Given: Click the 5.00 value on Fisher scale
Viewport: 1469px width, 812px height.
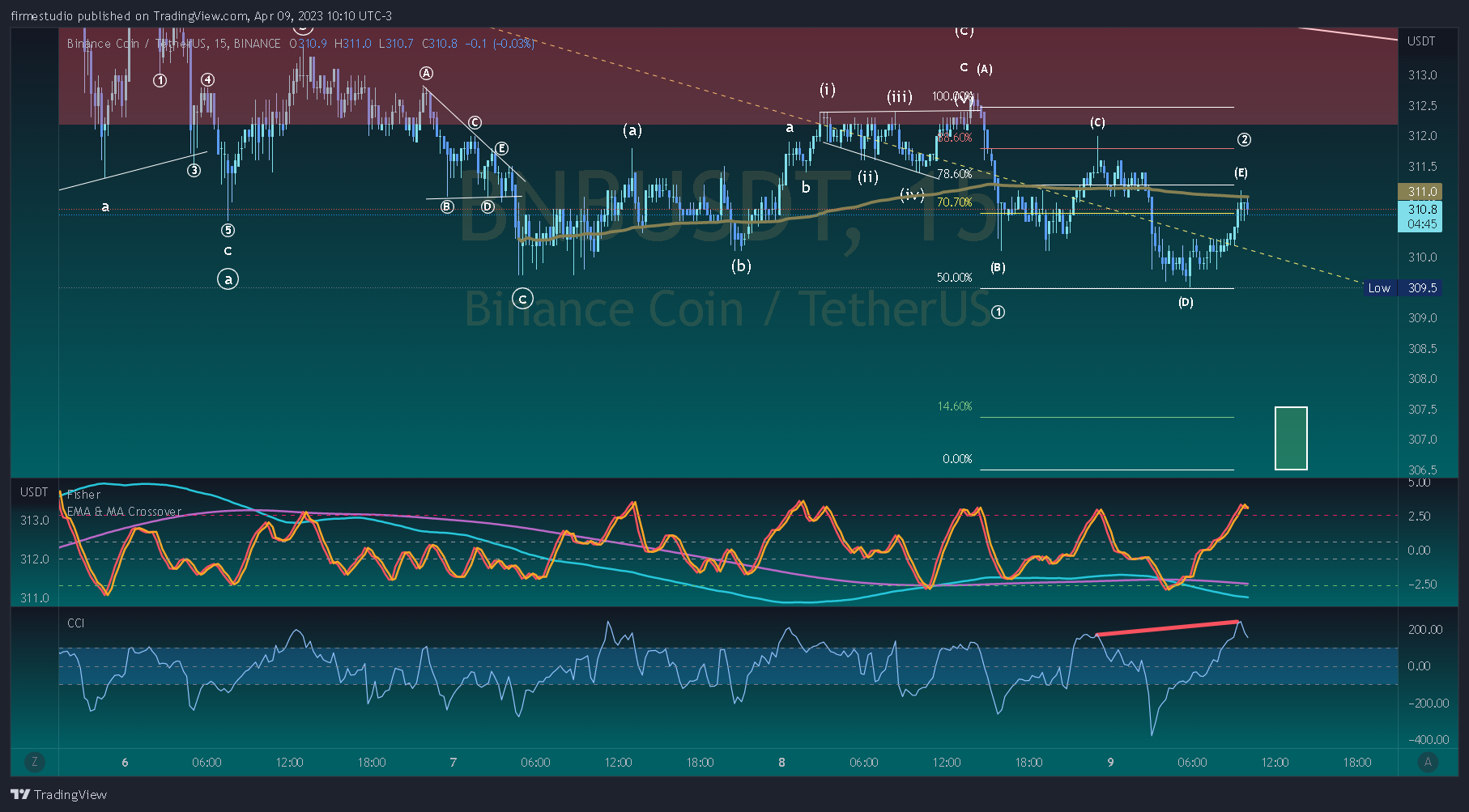Looking at the screenshot, I should tap(1420, 483).
